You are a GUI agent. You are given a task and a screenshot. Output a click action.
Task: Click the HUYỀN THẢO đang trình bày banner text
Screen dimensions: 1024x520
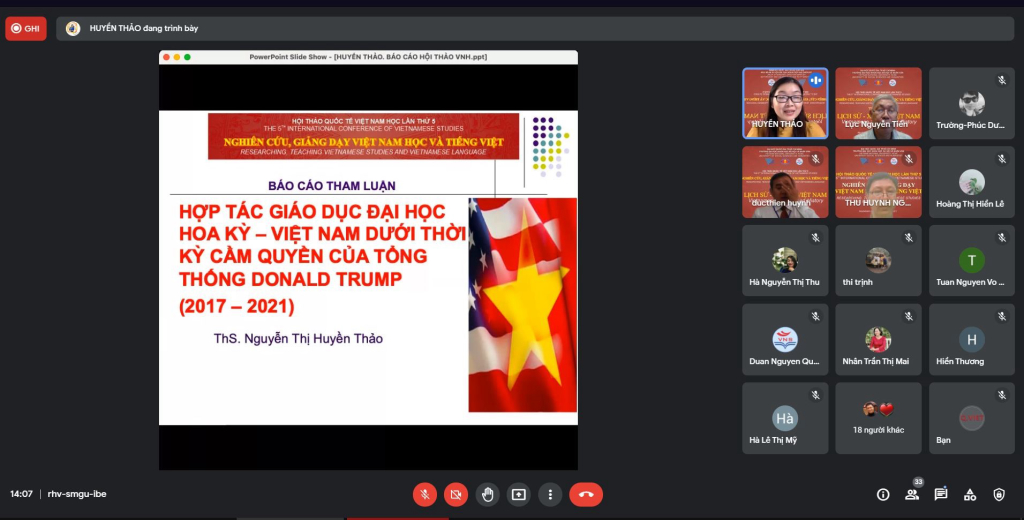point(144,29)
